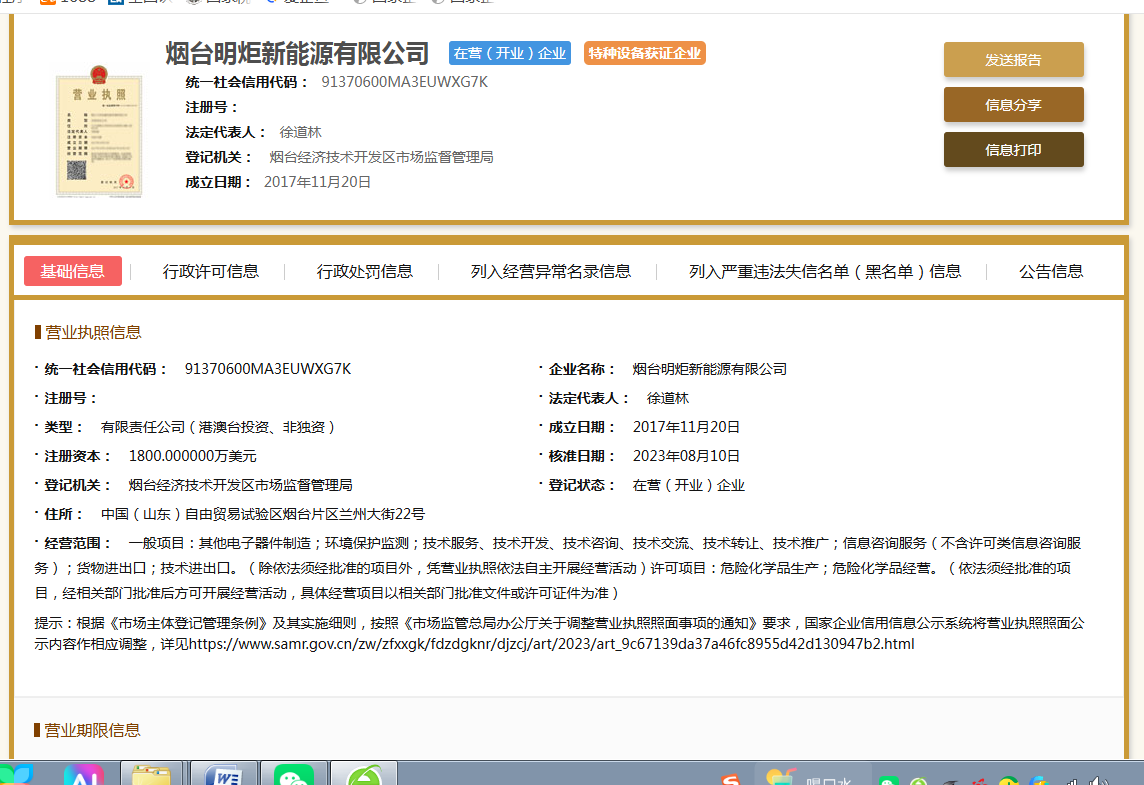
Task: Open the 列入严重违法失信名单（黑名单）信息 tab
Action: pyautogui.click(x=825, y=271)
